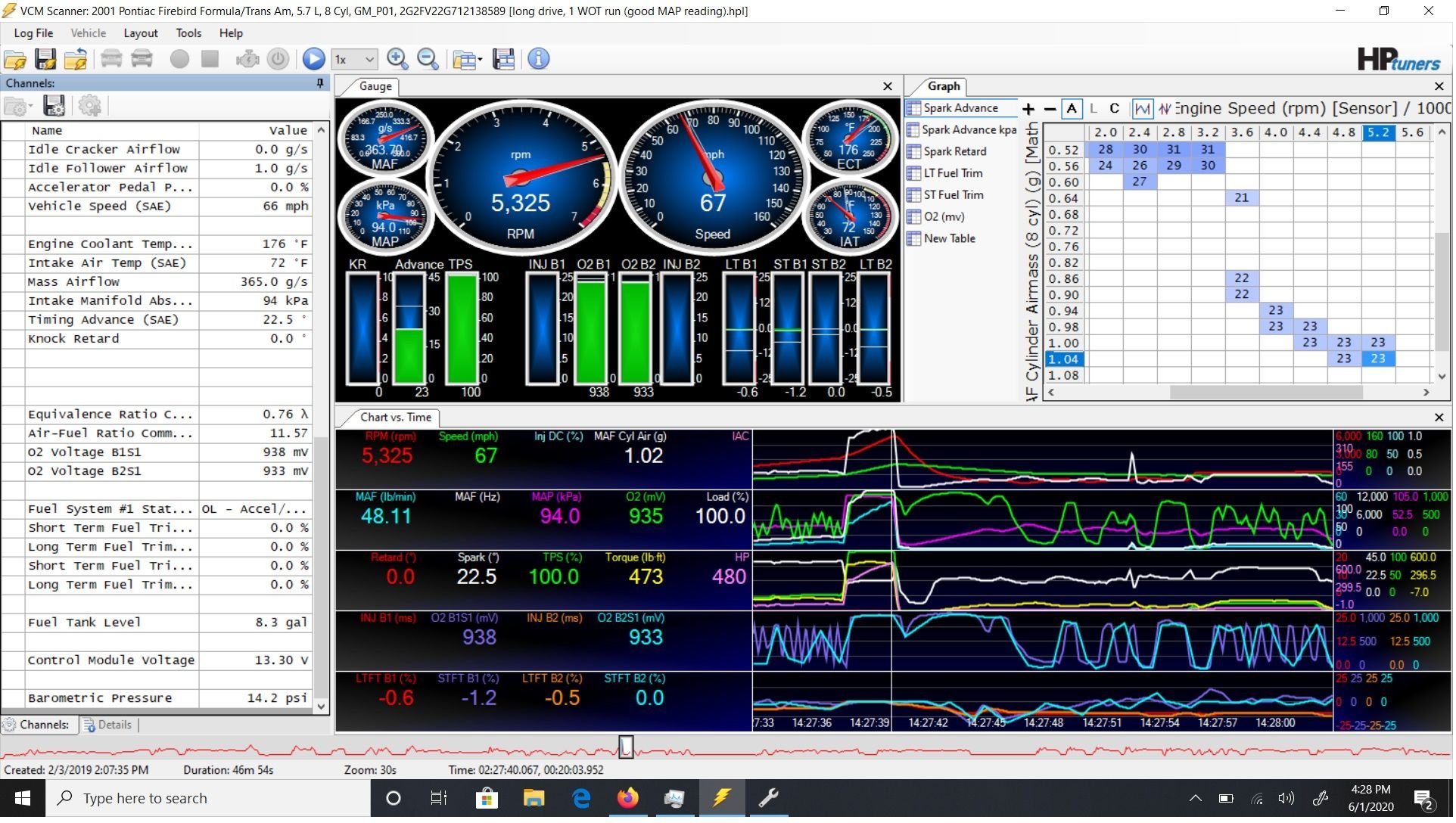The height and width of the screenshot is (823, 1456).
Task: Open the Log File menu
Action: click(33, 33)
